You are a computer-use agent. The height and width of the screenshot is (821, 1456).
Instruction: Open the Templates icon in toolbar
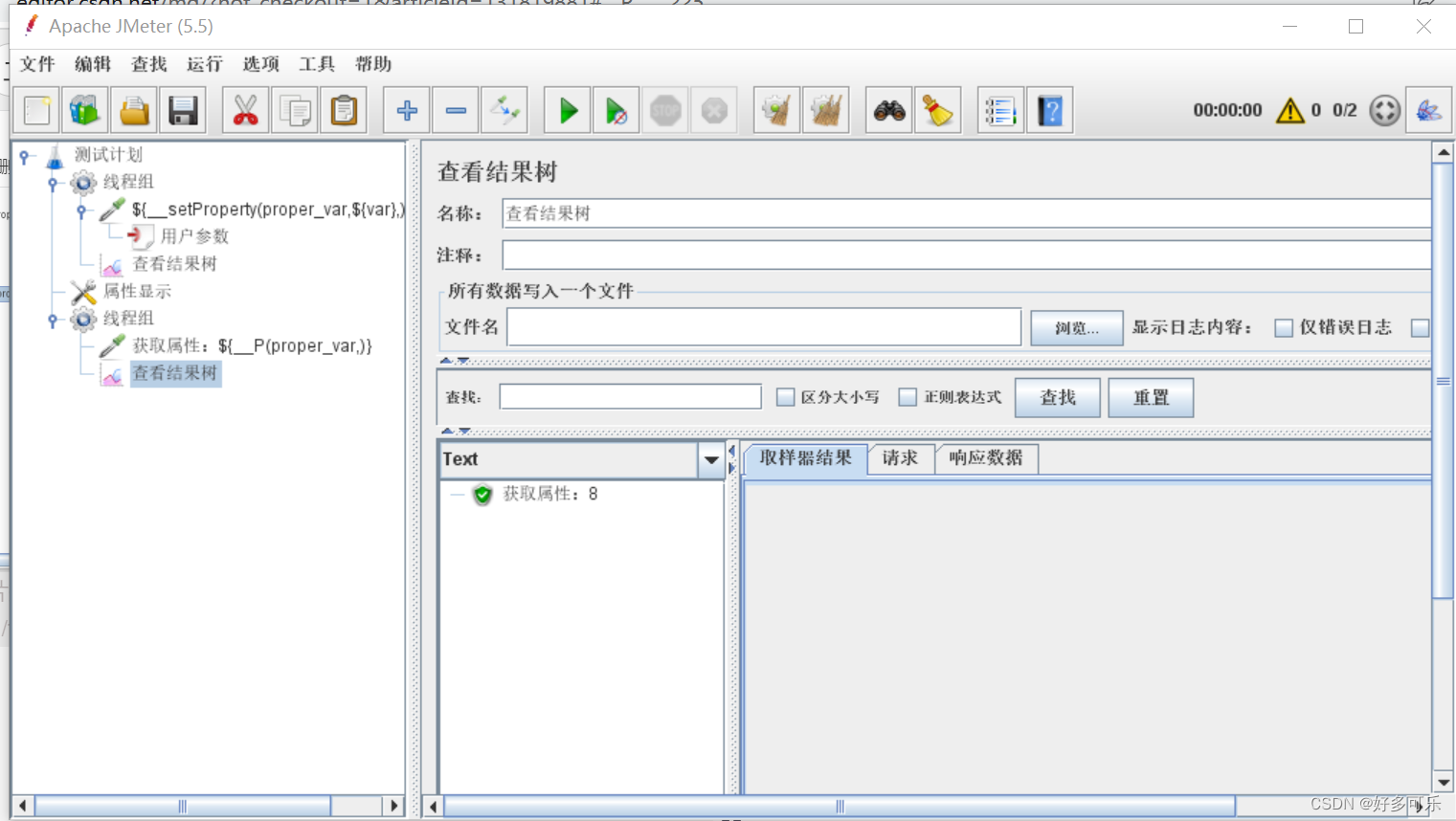pyautogui.click(x=85, y=111)
